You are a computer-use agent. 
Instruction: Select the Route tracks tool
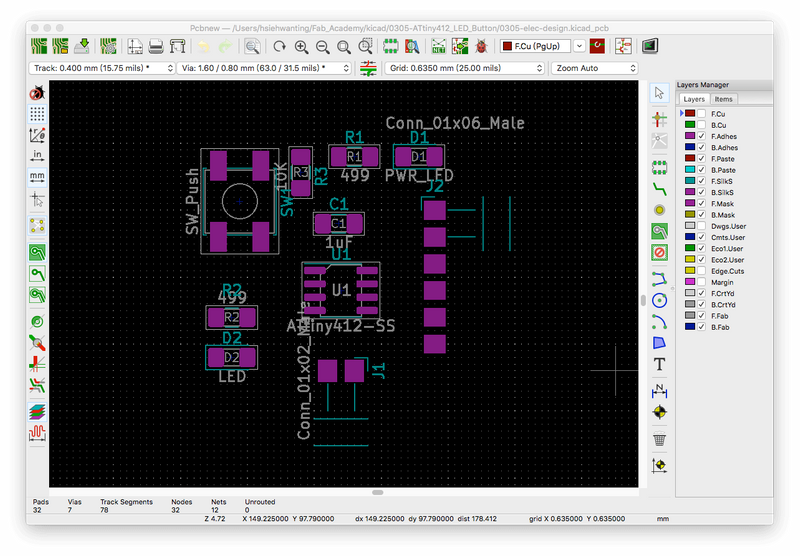659,187
